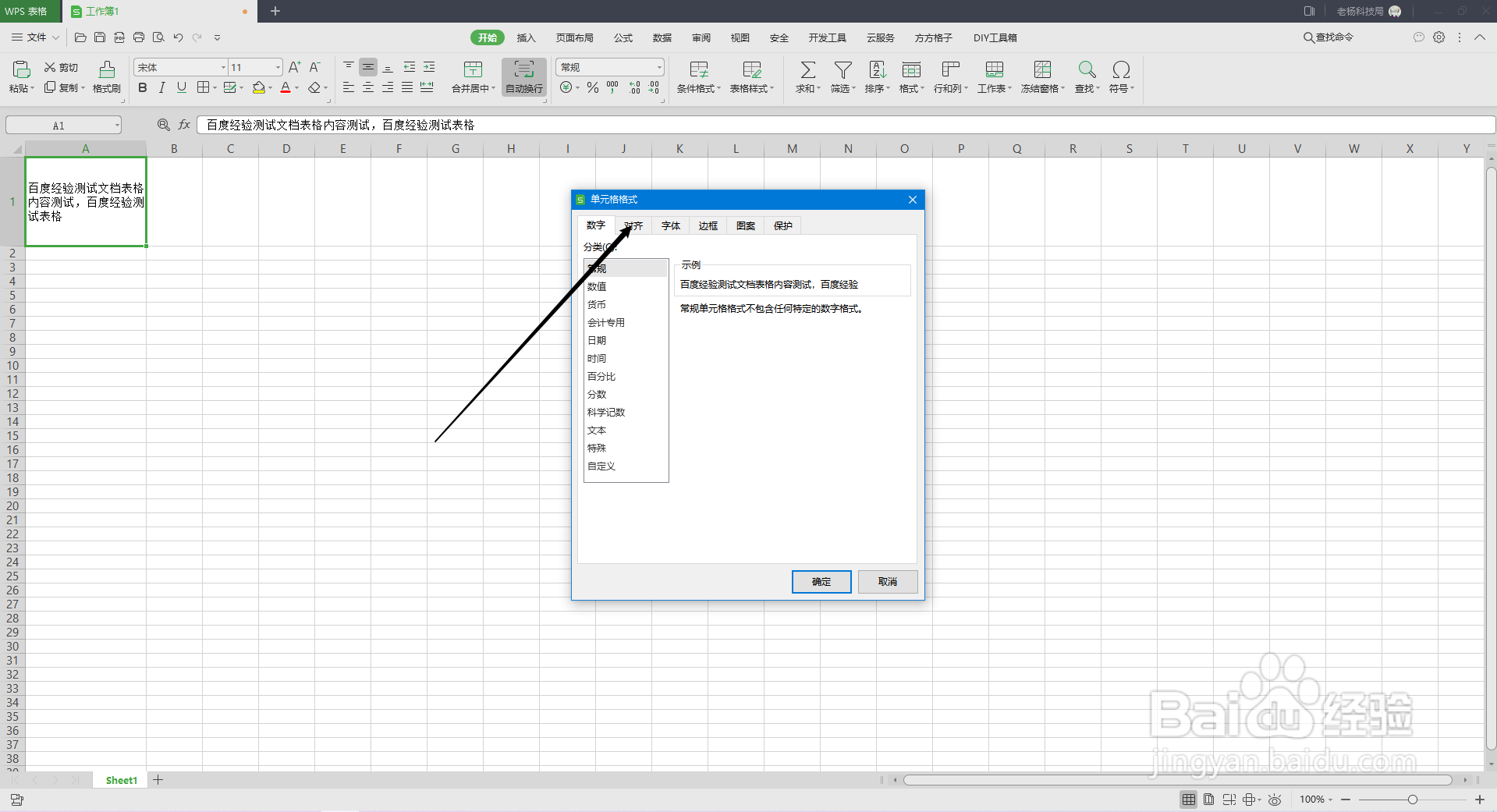This screenshot has width=1497, height=812.
Task: Click the Worksheet (工作表) icon
Action: coord(994,69)
